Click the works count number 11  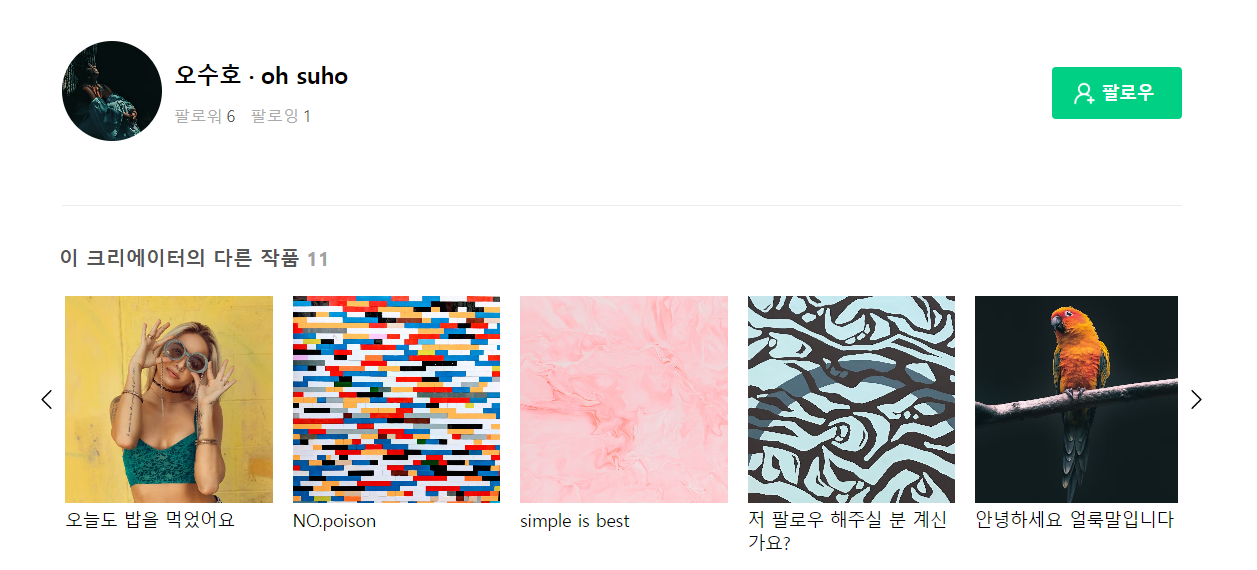click(317, 259)
